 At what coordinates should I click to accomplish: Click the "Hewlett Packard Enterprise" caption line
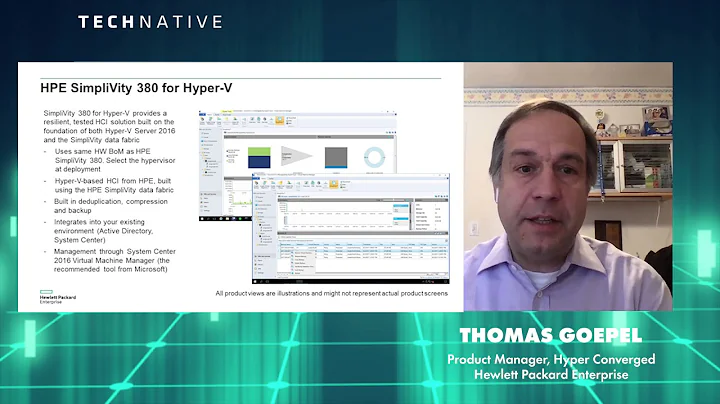point(551,375)
